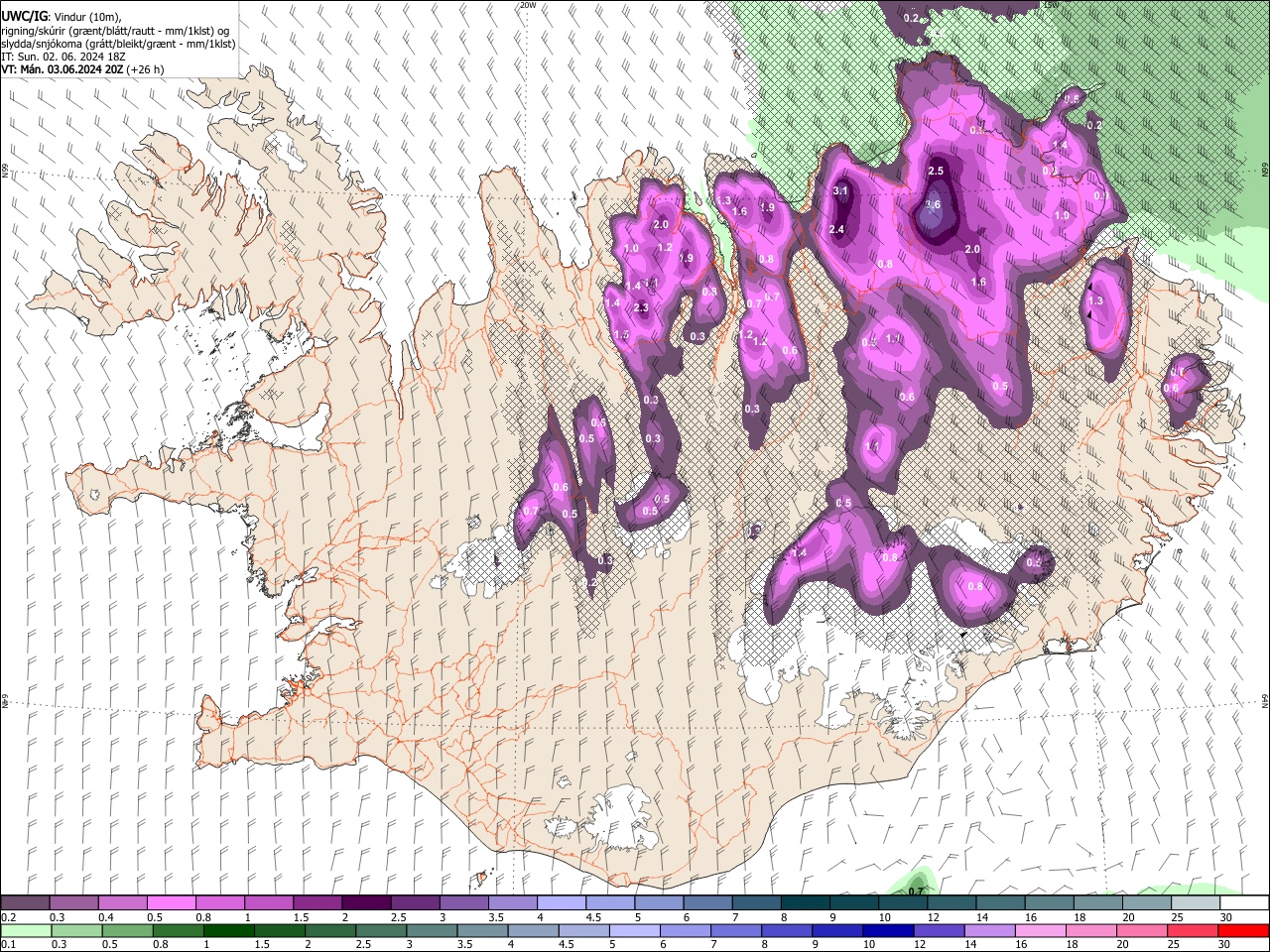Click the pale grey 25 swatch in upper legend
The image size is (1270, 952).
tap(1196, 903)
